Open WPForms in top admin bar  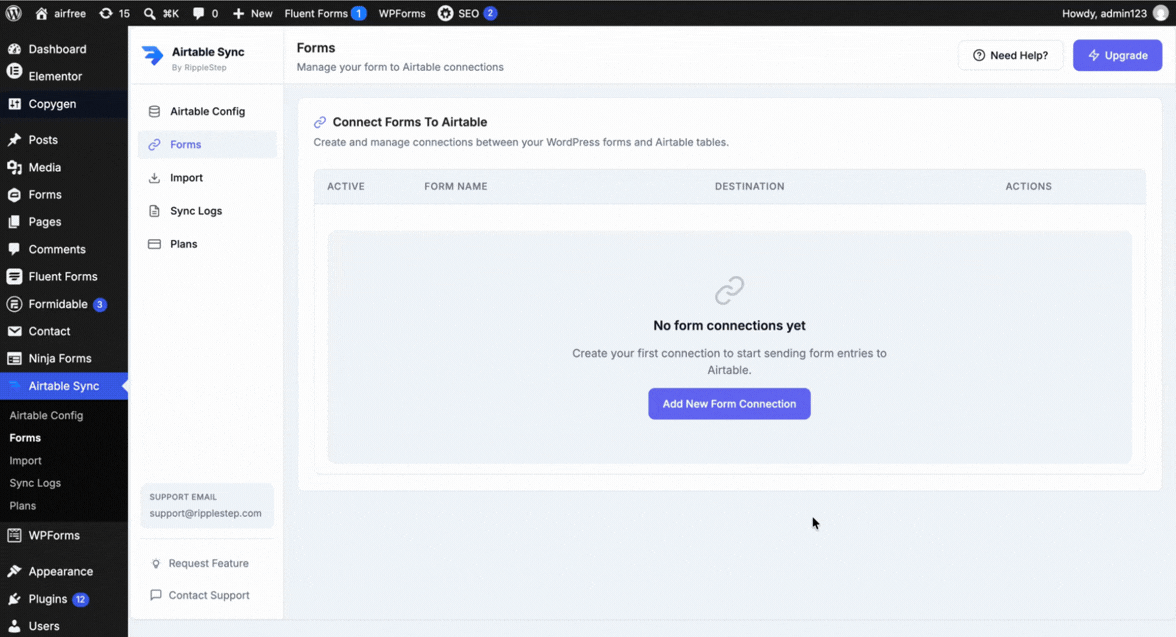tap(402, 13)
